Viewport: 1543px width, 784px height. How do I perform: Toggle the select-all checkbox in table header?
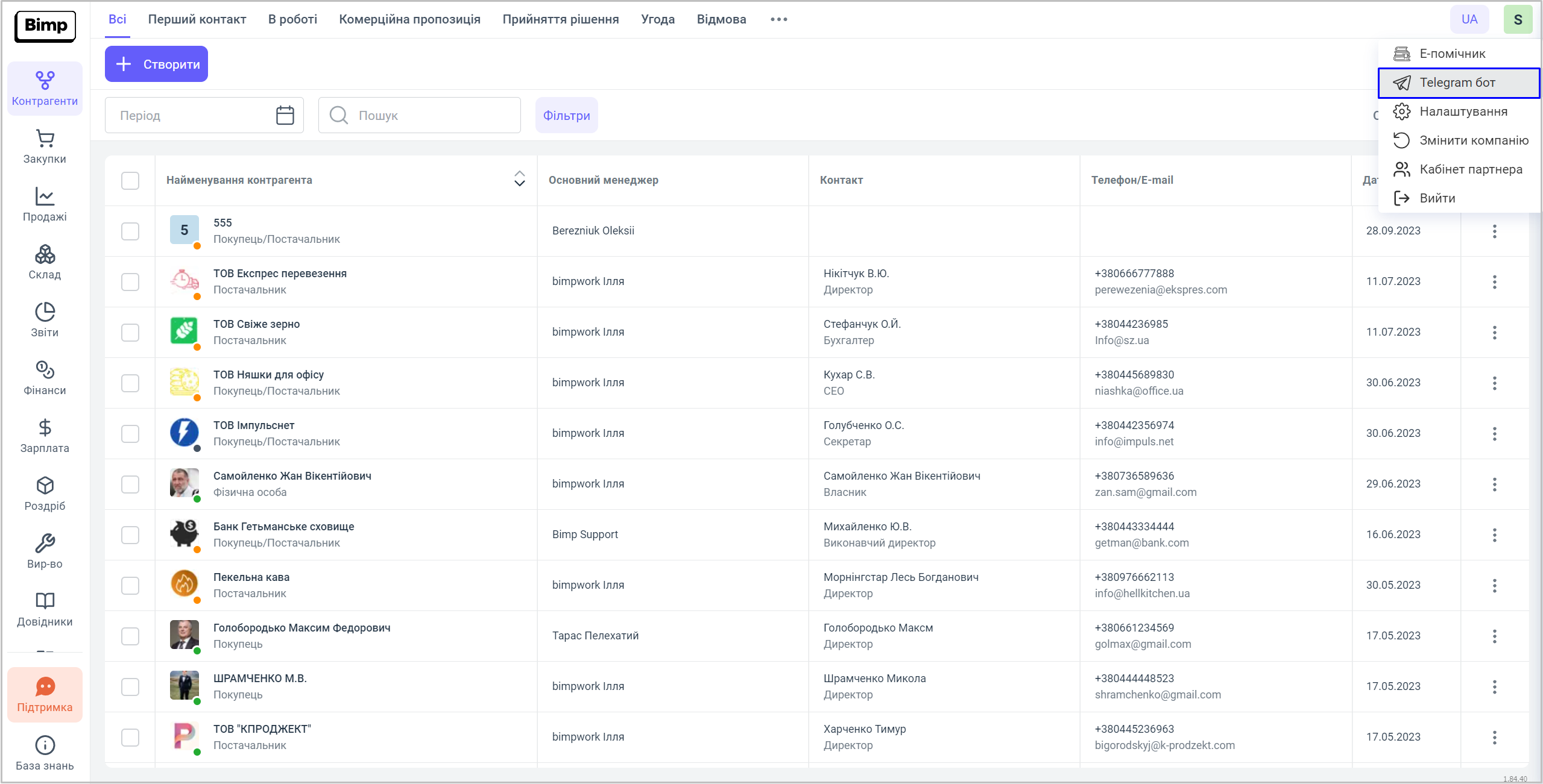click(x=130, y=180)
